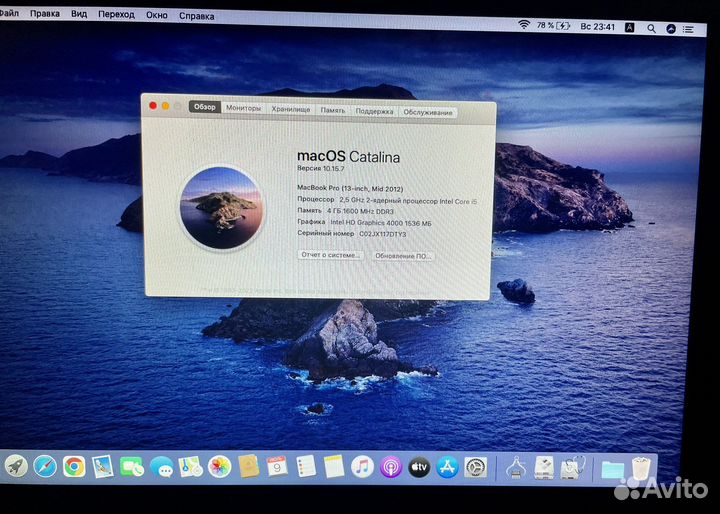Open Launchpad from the Dock
The height and width of the screenshot is (514, 720).
16,466
